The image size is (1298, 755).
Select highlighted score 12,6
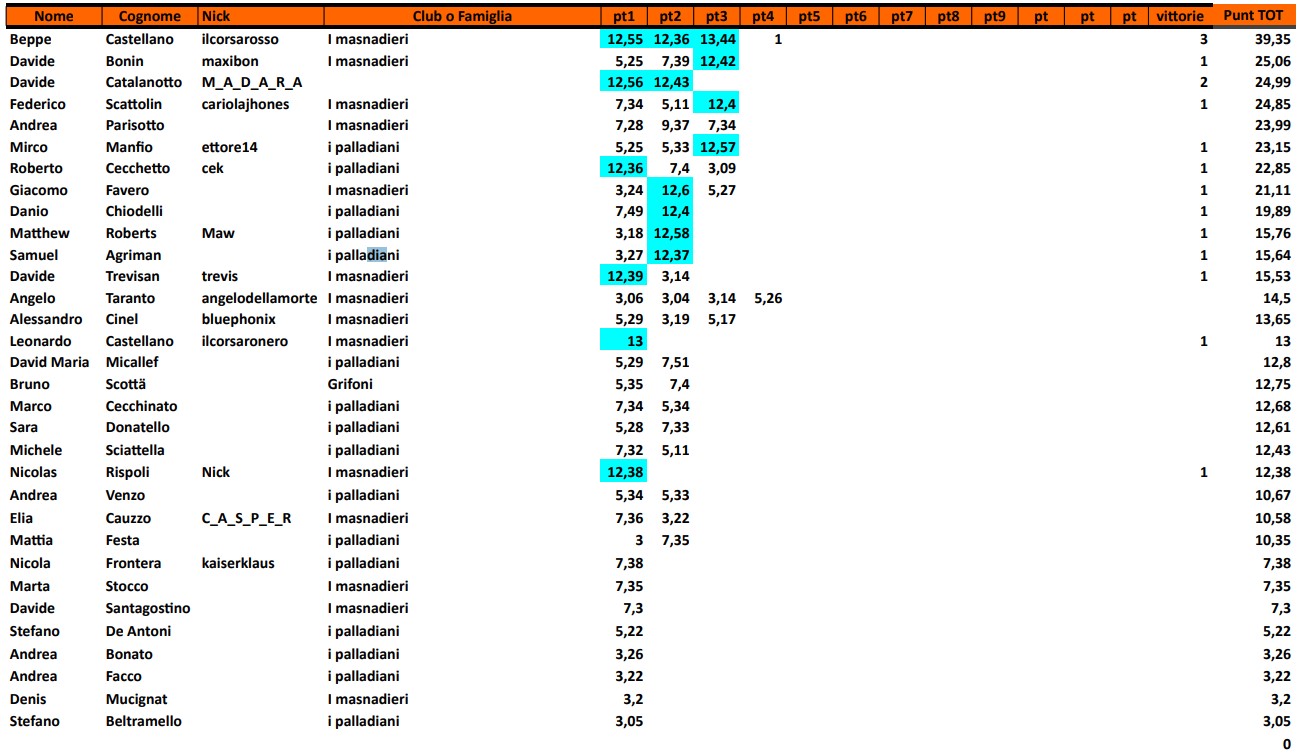tap(670, 190)
